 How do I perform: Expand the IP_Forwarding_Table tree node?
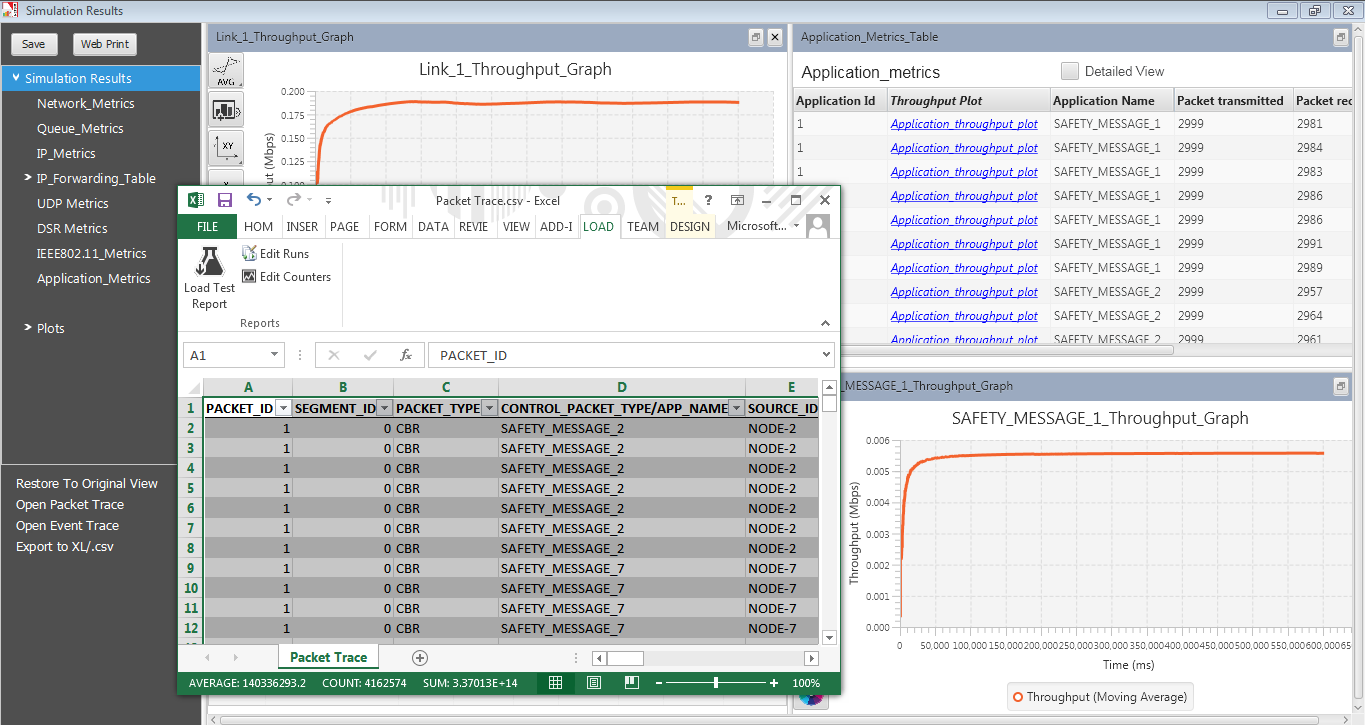pos(27,178)
